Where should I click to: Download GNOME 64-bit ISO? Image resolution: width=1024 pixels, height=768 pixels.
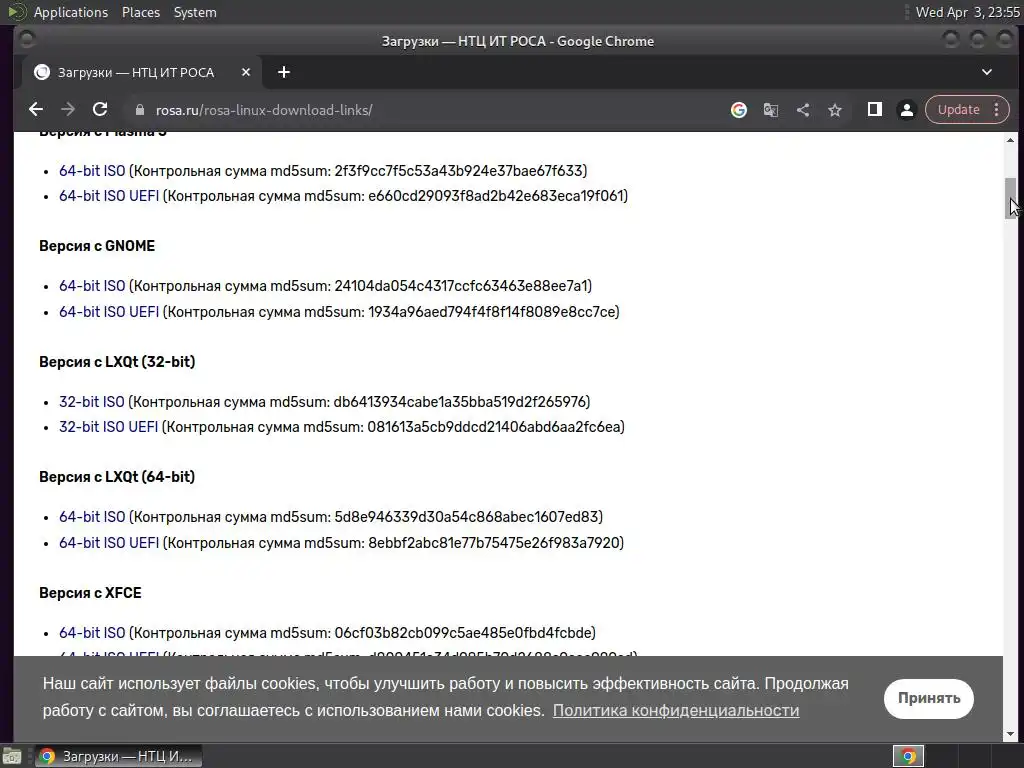(92, 286)
